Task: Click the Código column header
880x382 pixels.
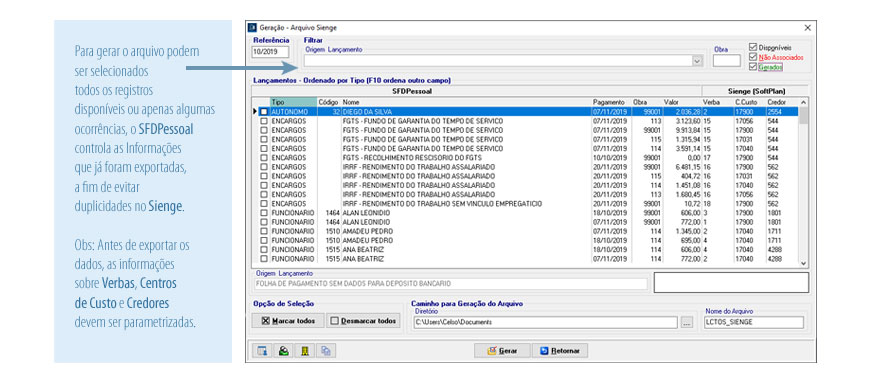Action: [329, 103]
